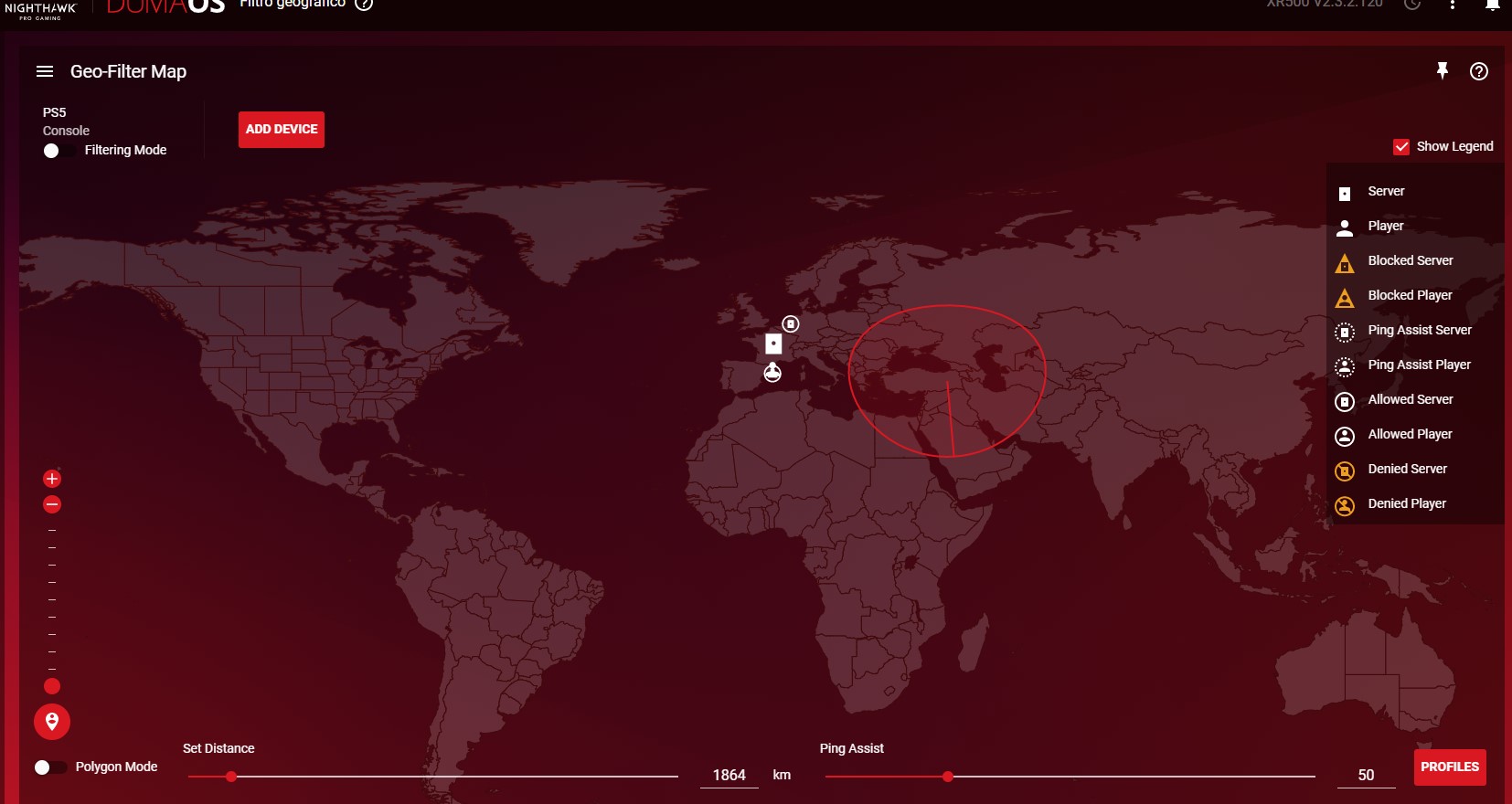Screen dimensions: 1512x804
Task: Select the circled allowed server marker on map
Action: (x=791, y=323)
